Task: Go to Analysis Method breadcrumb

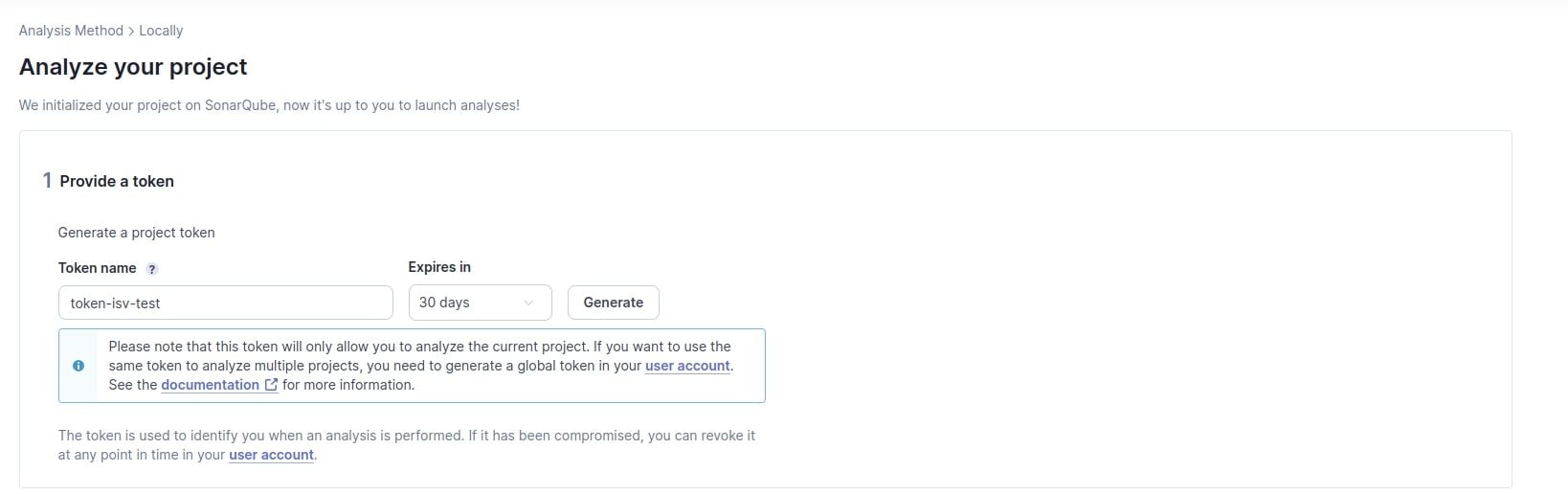Action: [x=71, y=31]
